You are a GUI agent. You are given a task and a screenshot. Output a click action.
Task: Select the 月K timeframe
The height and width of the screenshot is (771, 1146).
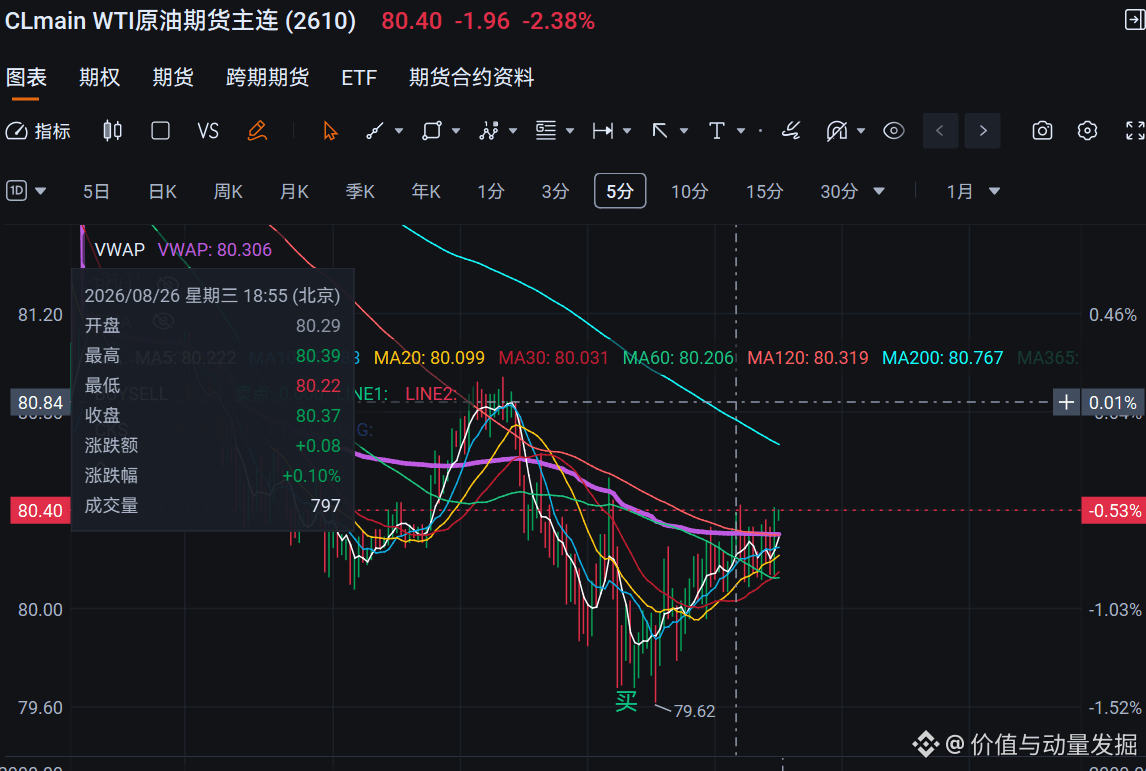point(294,191)
